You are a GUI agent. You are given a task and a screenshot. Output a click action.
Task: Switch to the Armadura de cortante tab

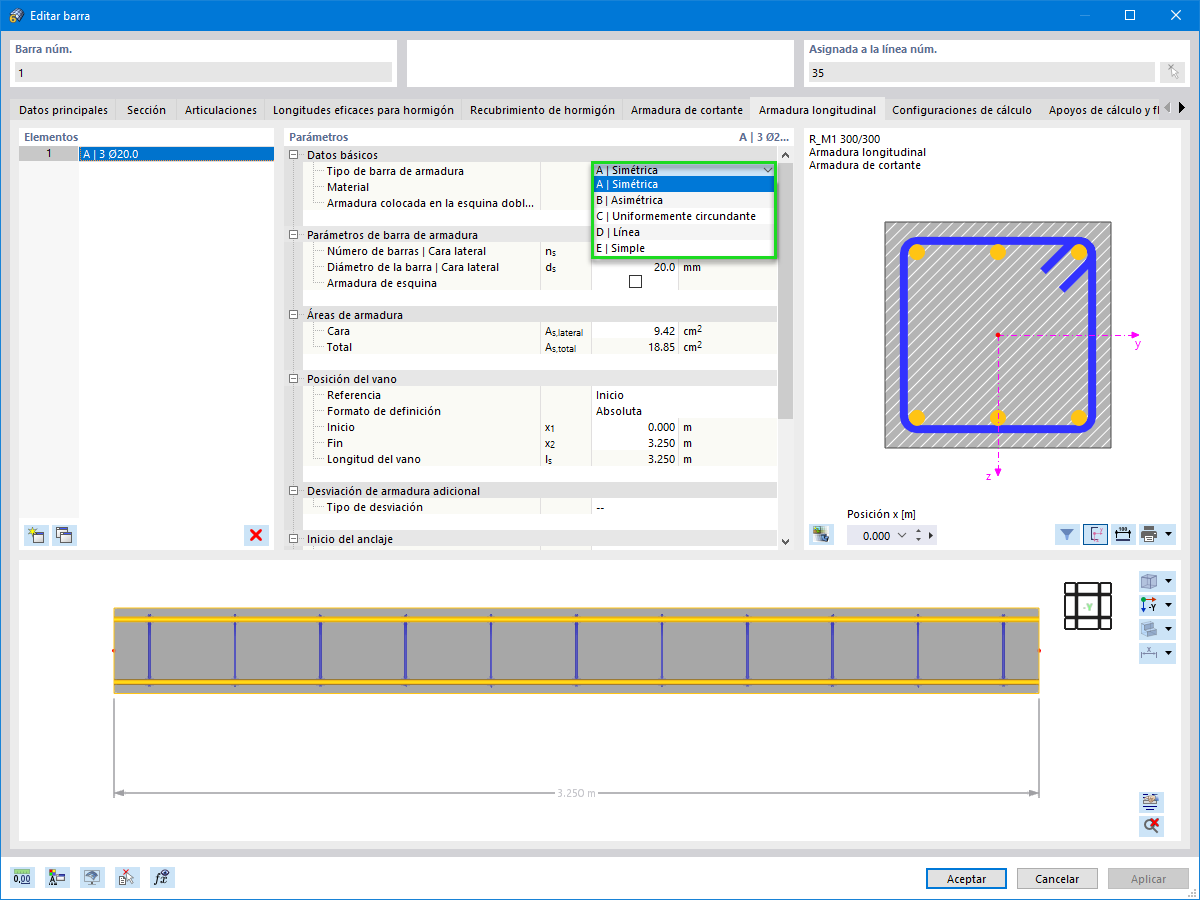(x=687, y=110)
